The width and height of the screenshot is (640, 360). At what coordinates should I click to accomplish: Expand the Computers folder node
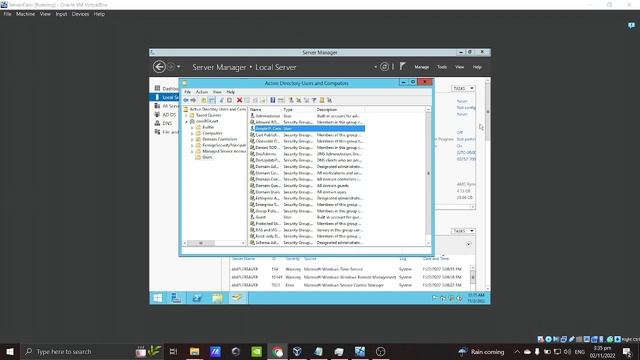coord(192,133)
